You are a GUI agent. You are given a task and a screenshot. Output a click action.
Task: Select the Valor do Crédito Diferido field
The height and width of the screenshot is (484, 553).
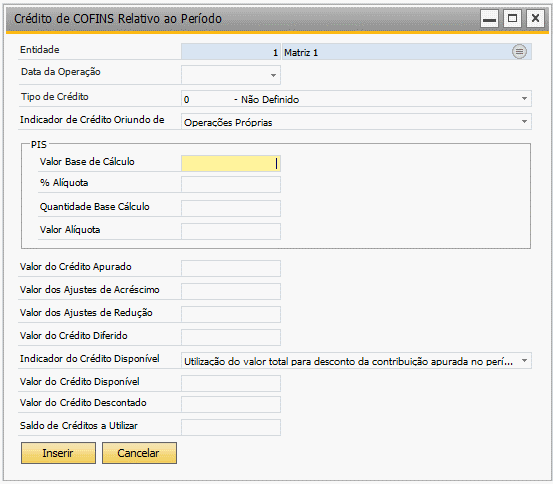tap(231, 337)
